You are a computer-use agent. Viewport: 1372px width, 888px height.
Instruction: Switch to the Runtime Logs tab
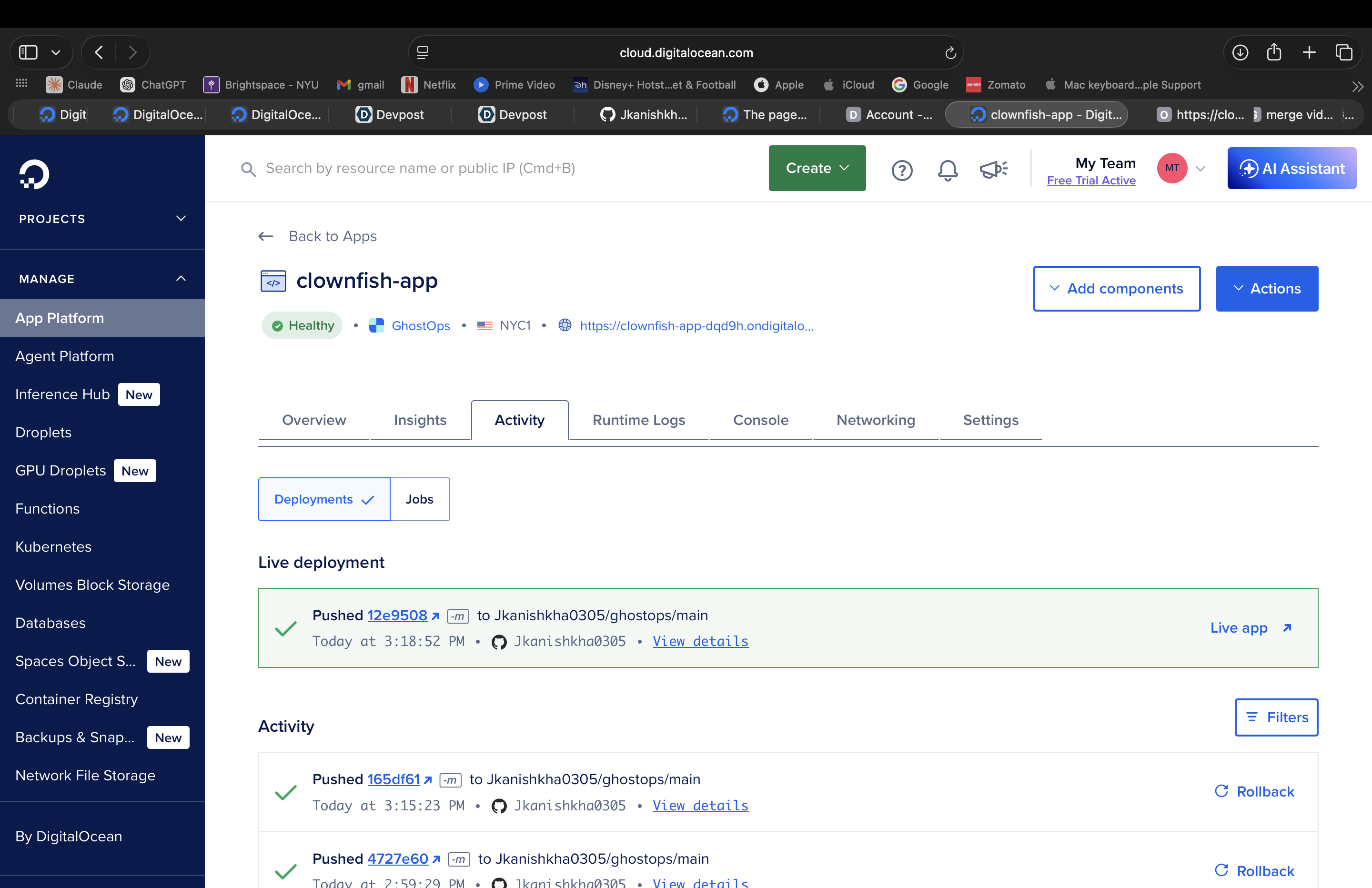[638, 420]
